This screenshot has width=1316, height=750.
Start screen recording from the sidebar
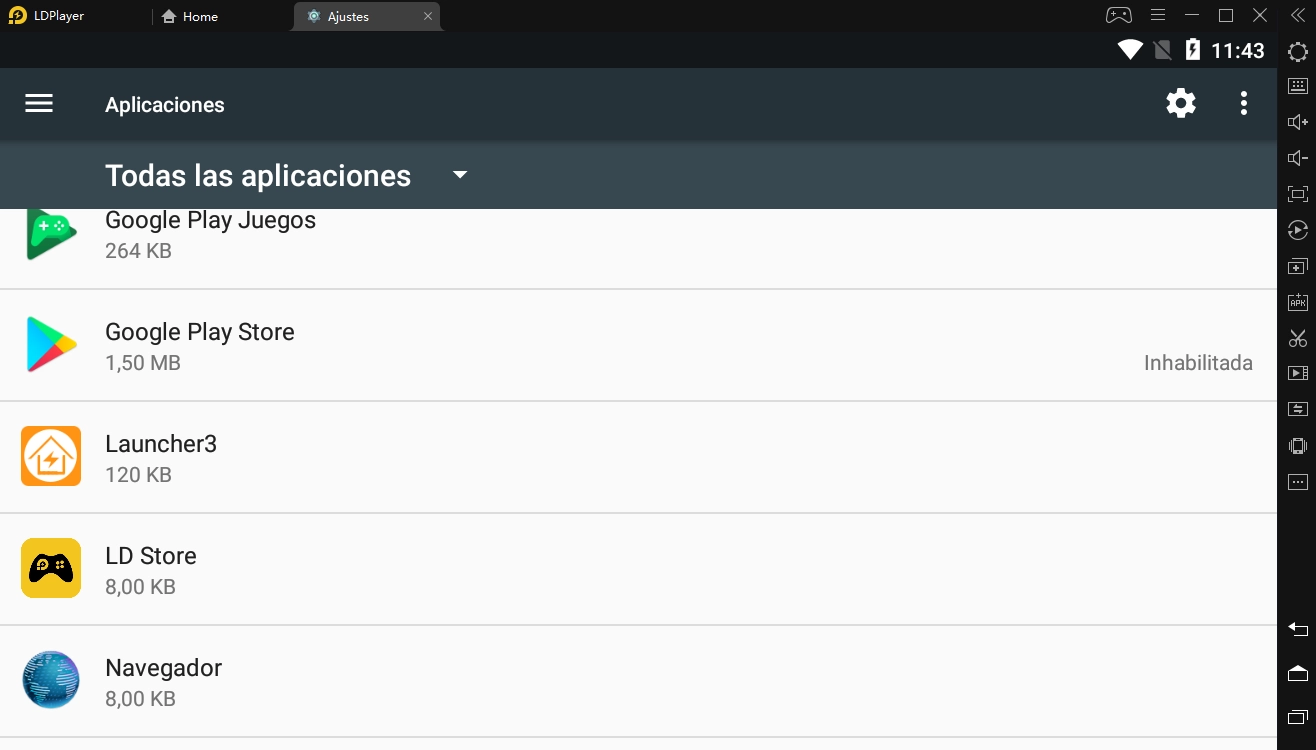pyautogui.click(x=1297, y=372)
